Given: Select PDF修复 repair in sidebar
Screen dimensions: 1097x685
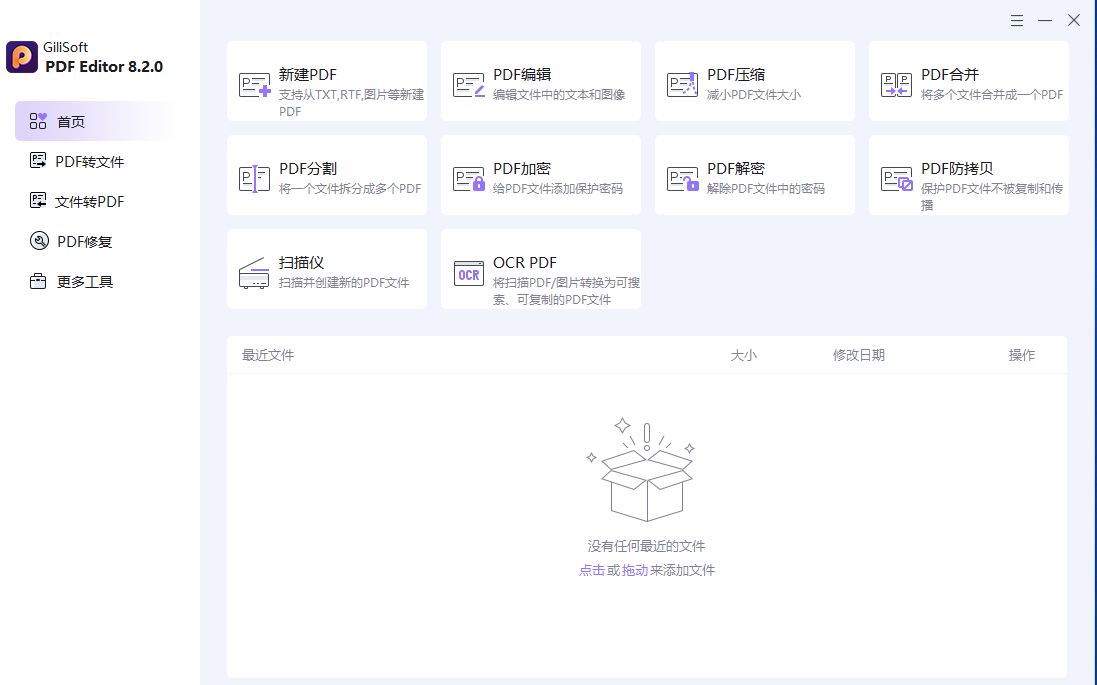Looking at the screenshot, I should [x=84, y=242].
